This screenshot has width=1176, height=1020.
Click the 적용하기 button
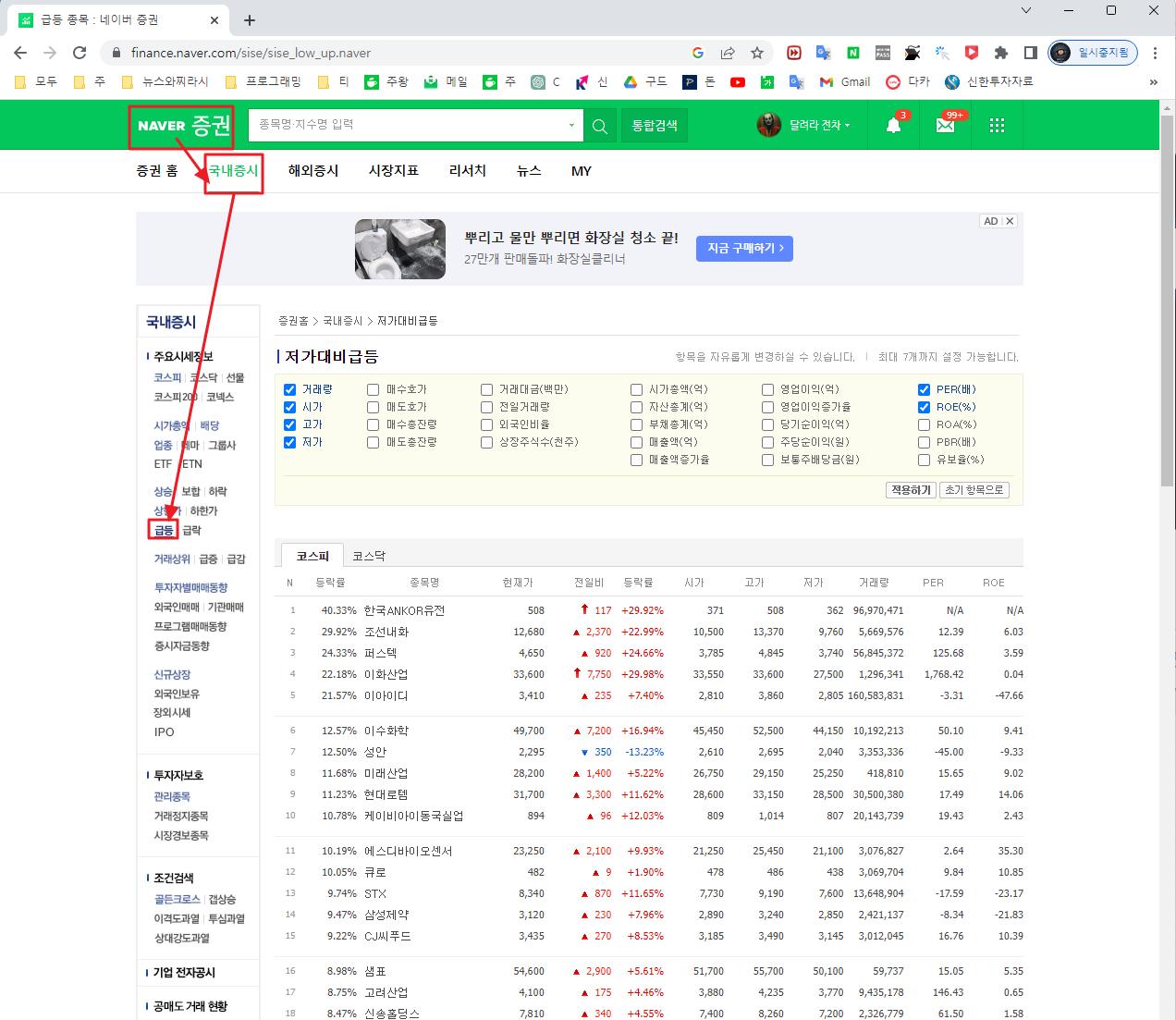911,490
